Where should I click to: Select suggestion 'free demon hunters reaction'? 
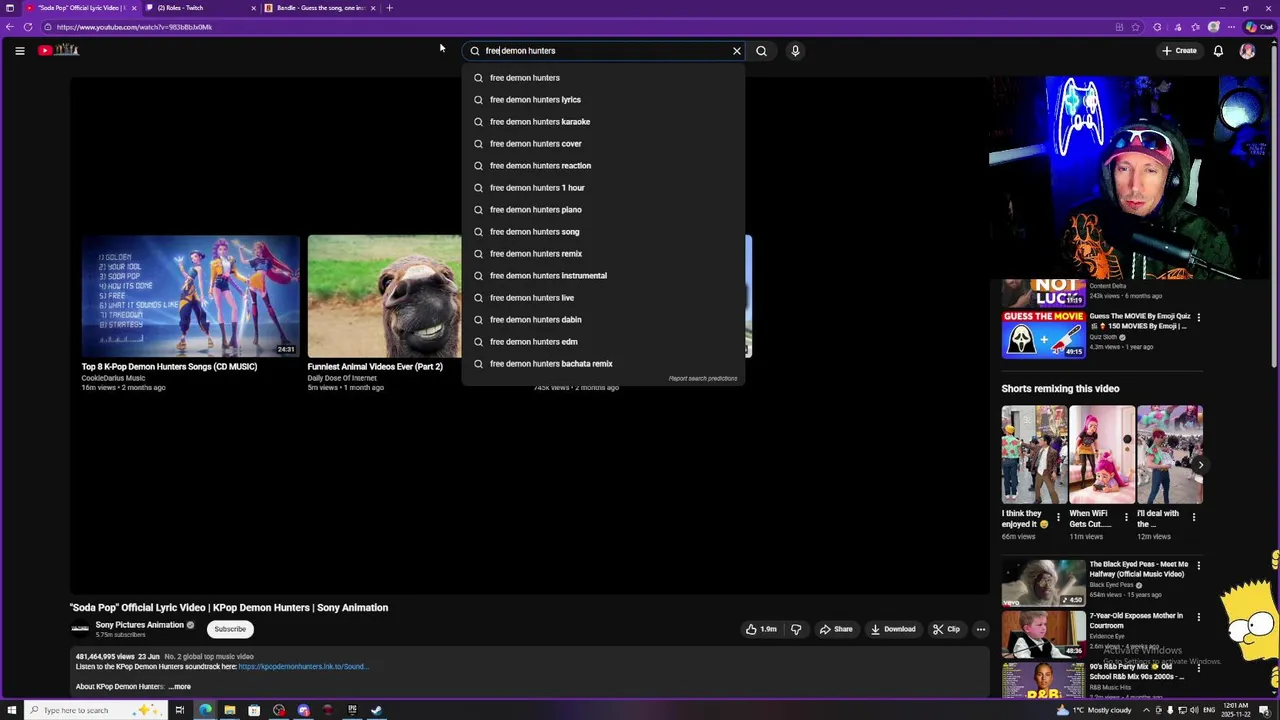pyautogui.click(x=604, y=166)
